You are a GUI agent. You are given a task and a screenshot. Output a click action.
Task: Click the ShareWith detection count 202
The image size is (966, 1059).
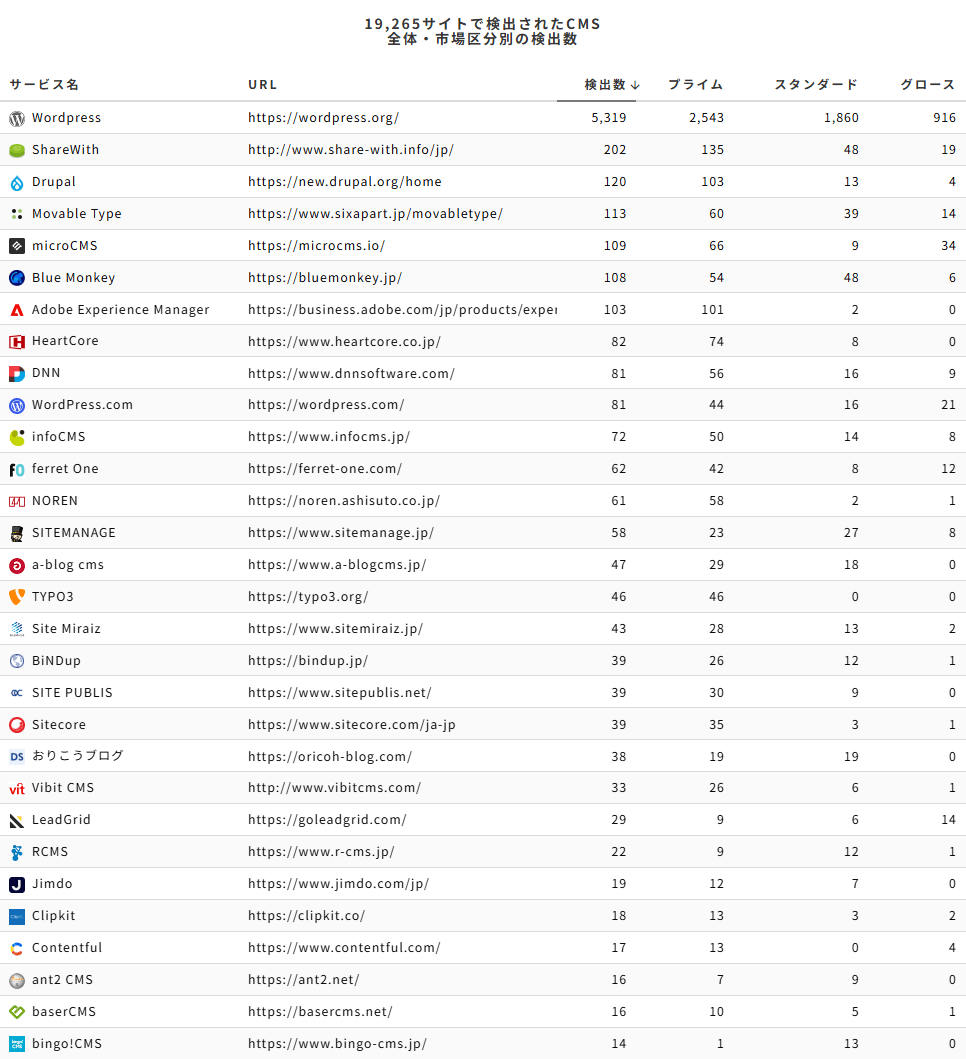point(615,150)
